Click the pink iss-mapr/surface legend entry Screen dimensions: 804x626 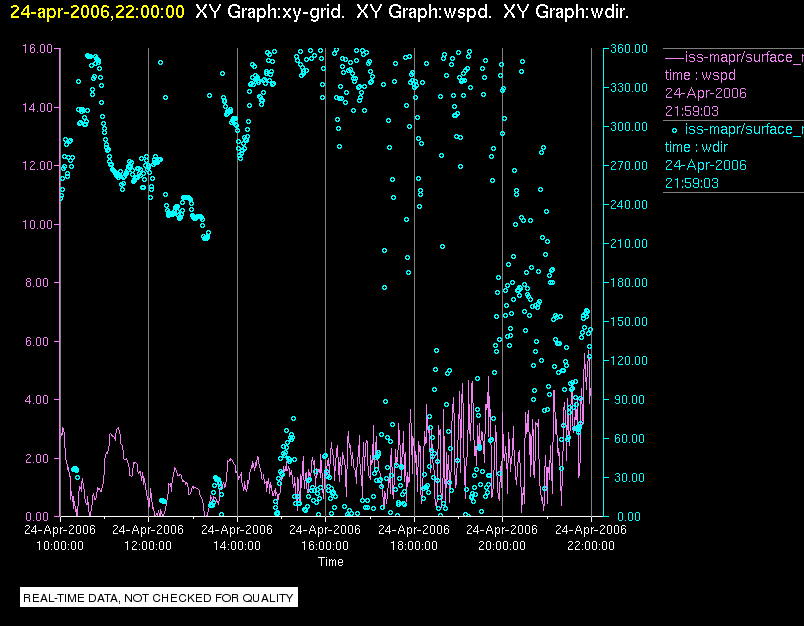coord(743,57)
